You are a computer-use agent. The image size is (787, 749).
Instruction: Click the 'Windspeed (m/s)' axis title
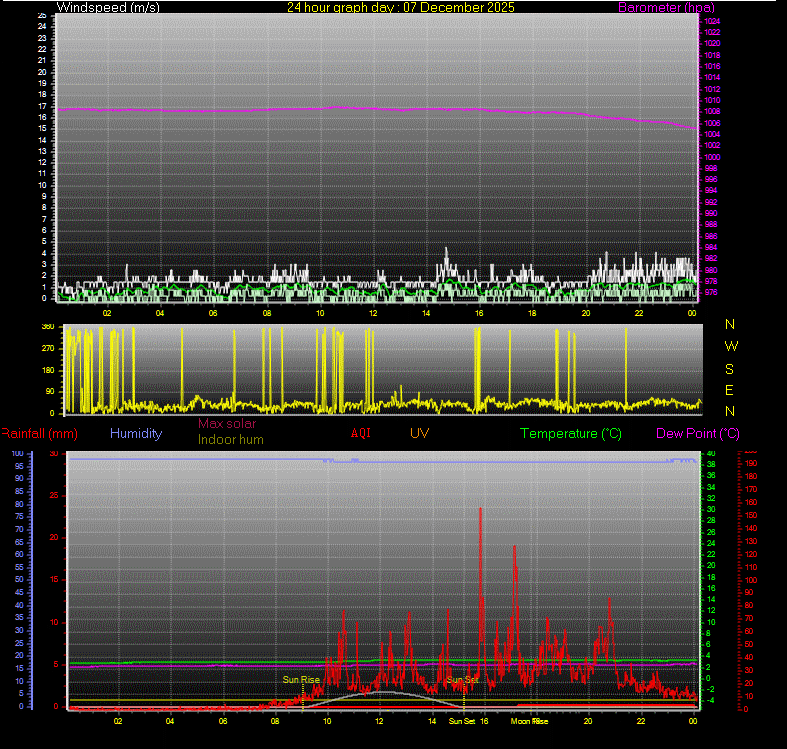[108, 7]
